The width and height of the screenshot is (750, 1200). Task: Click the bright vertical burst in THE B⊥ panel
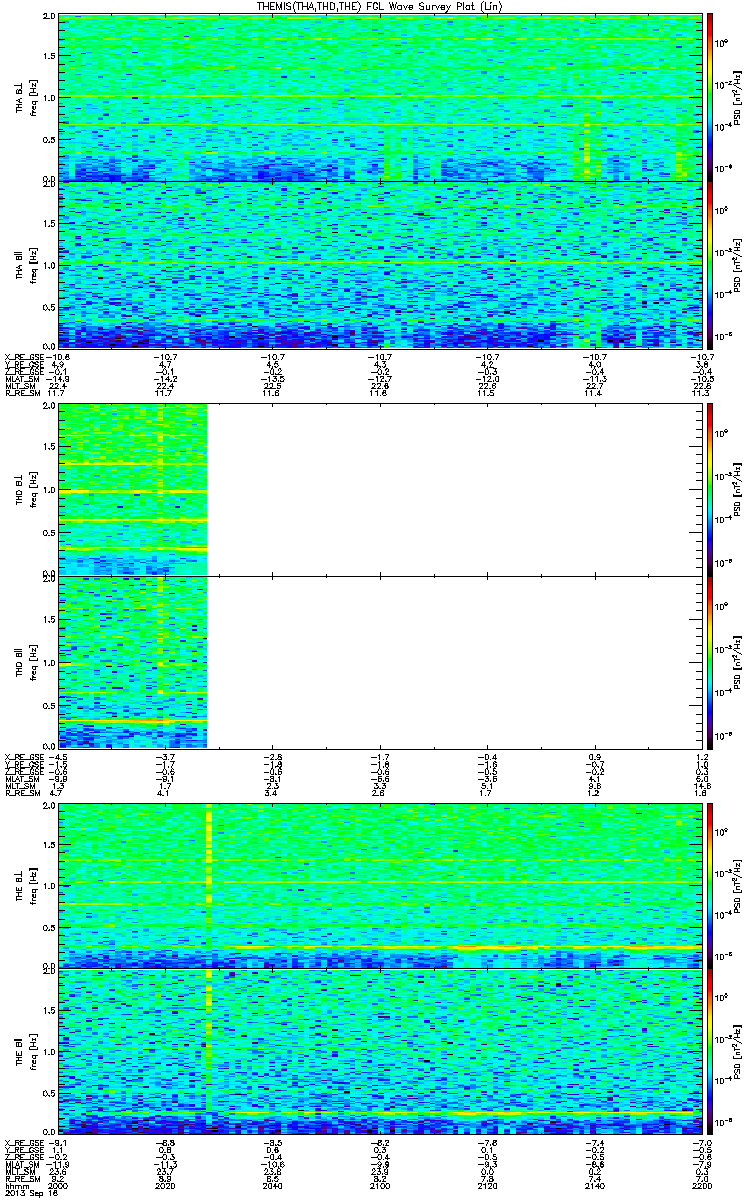(208, 885)
